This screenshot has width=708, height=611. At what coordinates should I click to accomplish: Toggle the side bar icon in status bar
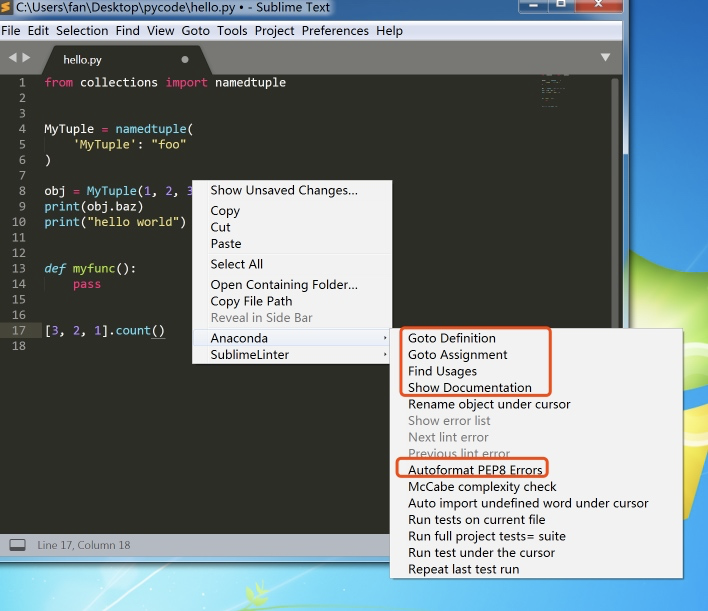18,545
